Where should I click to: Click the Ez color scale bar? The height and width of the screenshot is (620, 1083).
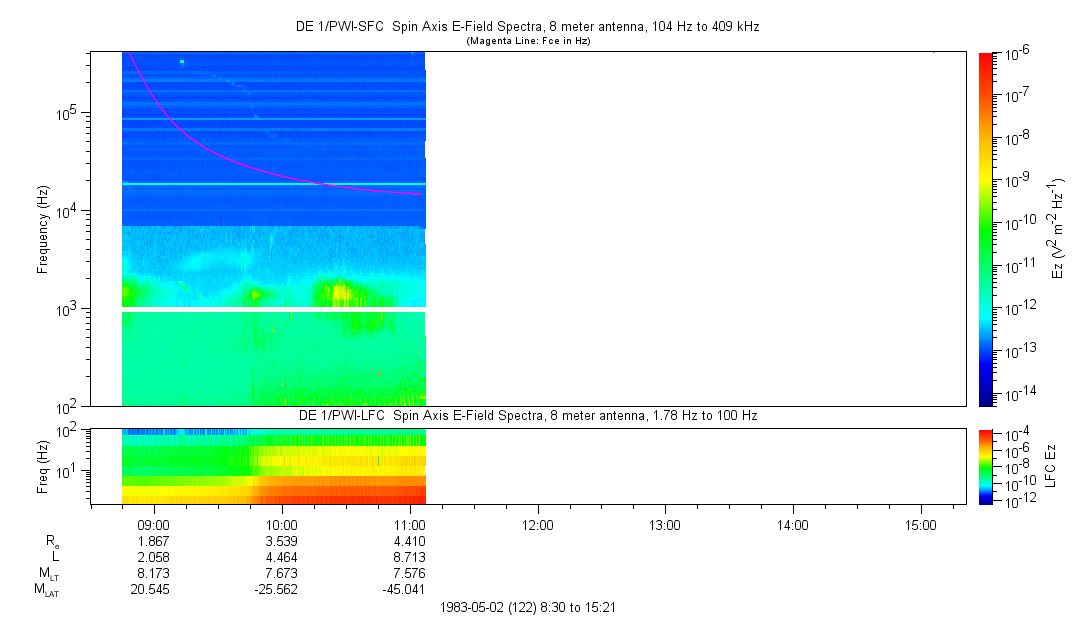pos(986,229)
